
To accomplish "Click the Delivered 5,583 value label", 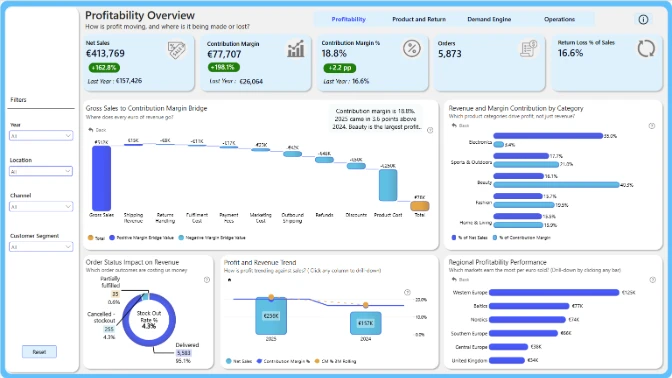I will pyautogui.click(x=183, y=353).
